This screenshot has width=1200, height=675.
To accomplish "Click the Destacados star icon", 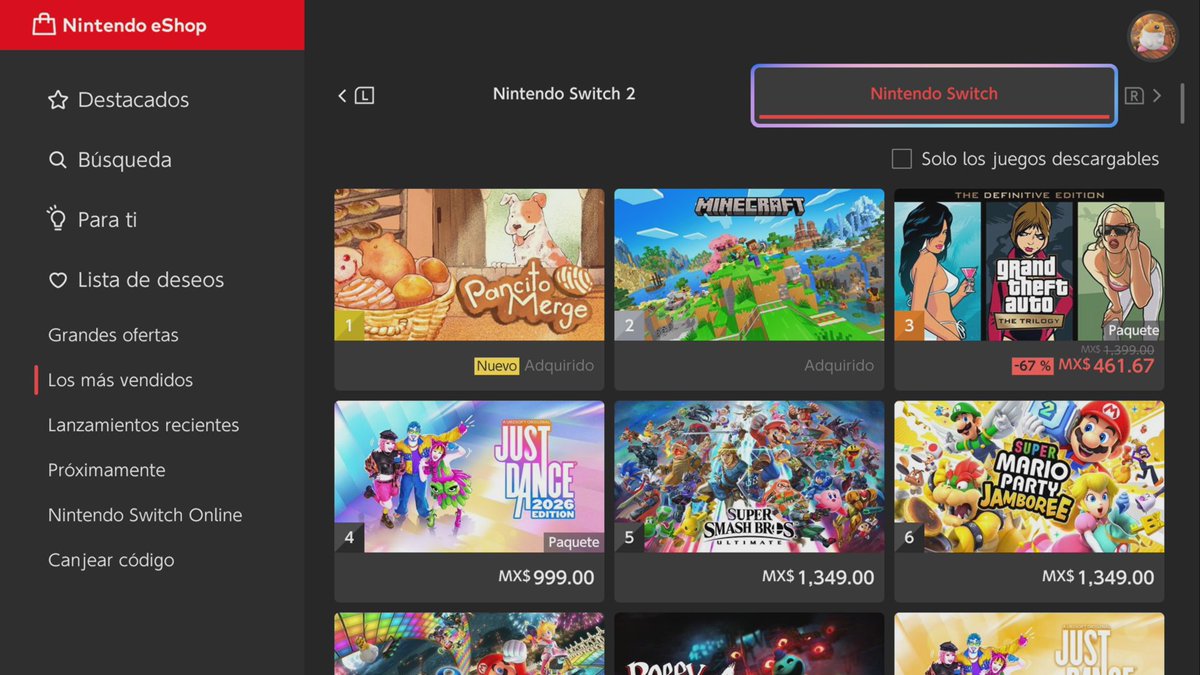I will click(58, 100).
